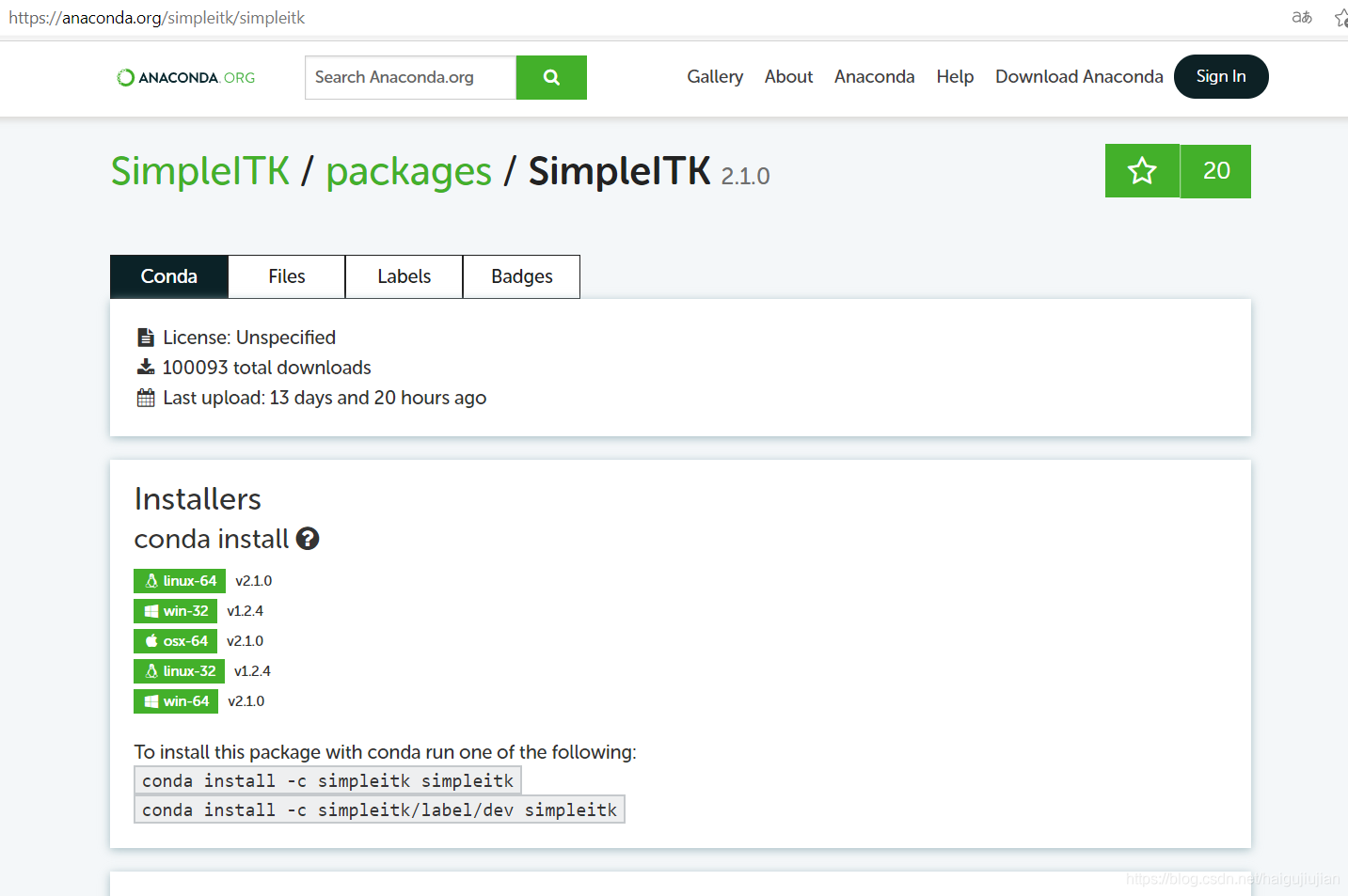Click the linux-64 v2.1.0 platform badge
The height and width of the screenshot is (896, 1348).
(179, 580)
